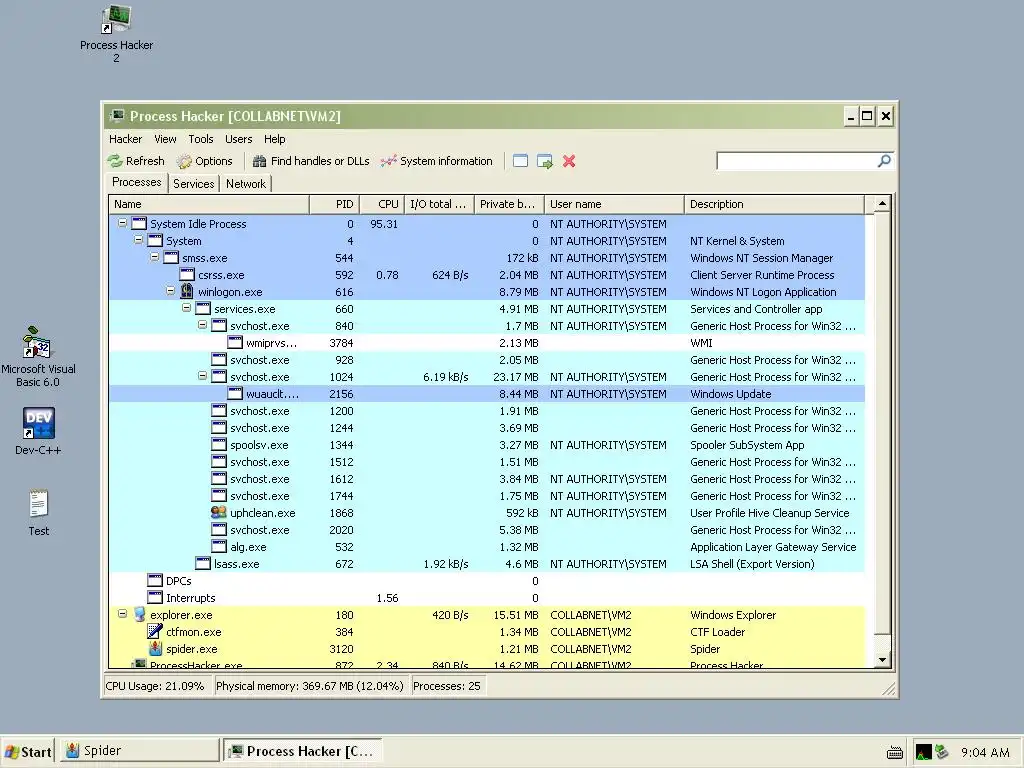Sort by the PID column header
The height and width of the screenshot is (768, 1024).
point(334,204)
